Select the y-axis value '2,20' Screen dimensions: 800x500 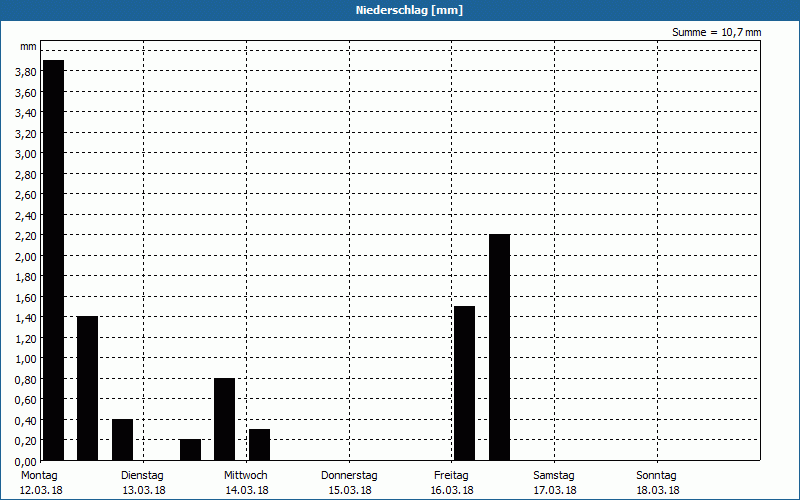26,236
